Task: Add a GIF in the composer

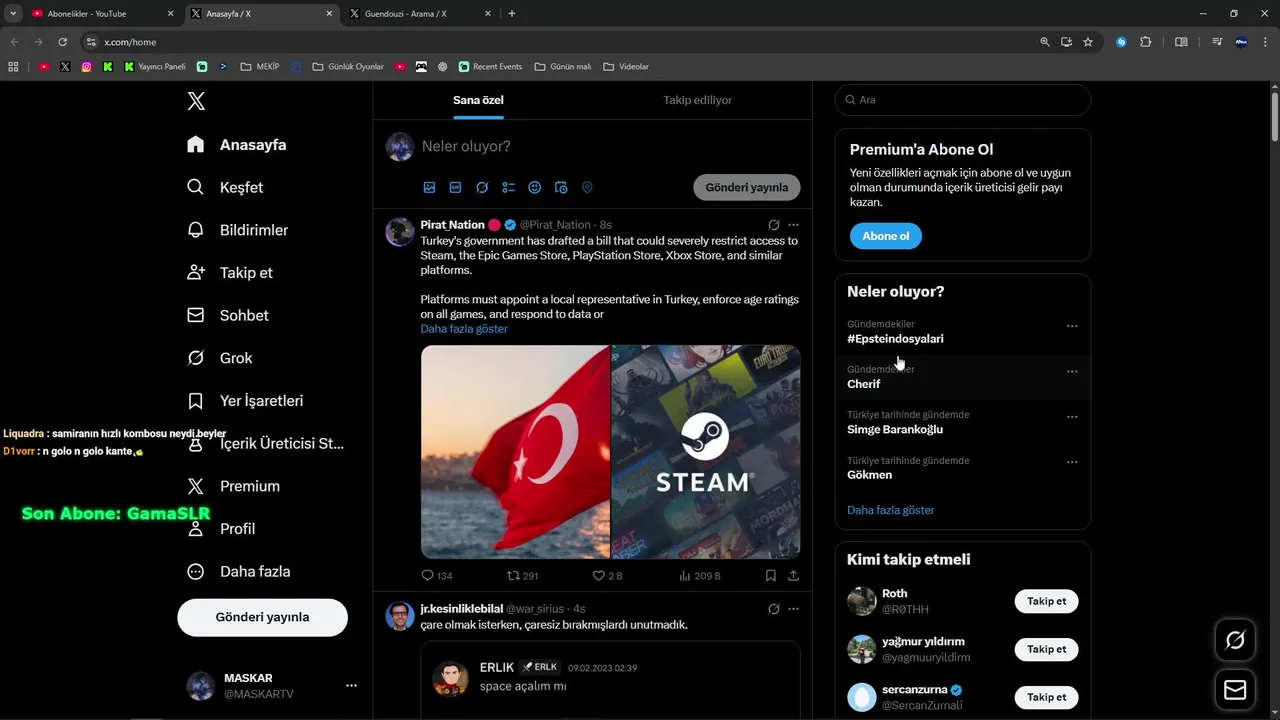Action: 455,187
